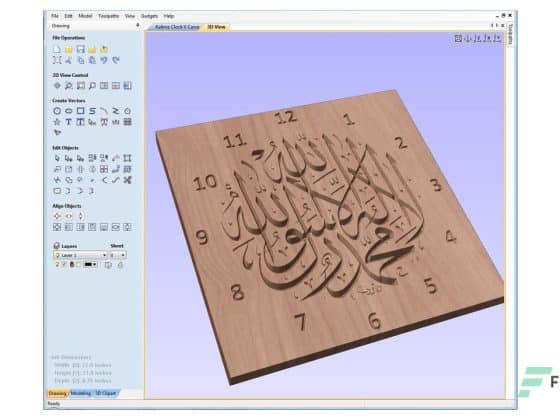Choose the Draw Star tool
The image size is (560, 420).
coord(57,122)
